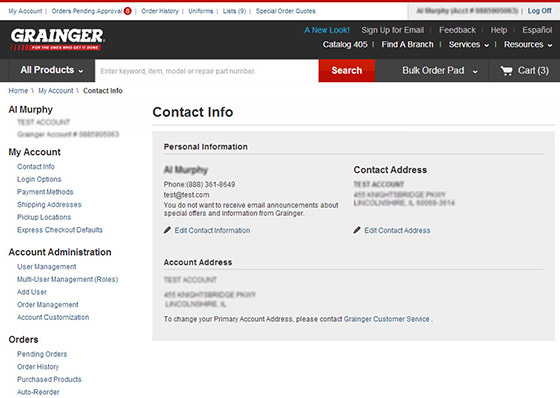This screenshot has width=560, height=398.
Task: Open Order History in the top bar
Action: pos(160,11)
